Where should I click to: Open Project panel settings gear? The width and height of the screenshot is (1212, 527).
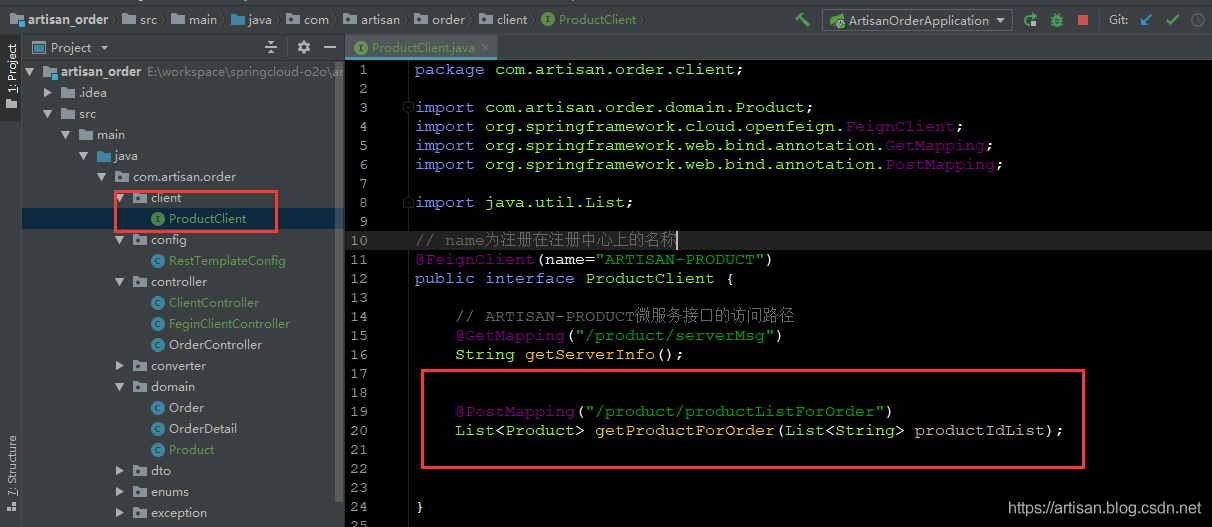click(x=304, y=47)
